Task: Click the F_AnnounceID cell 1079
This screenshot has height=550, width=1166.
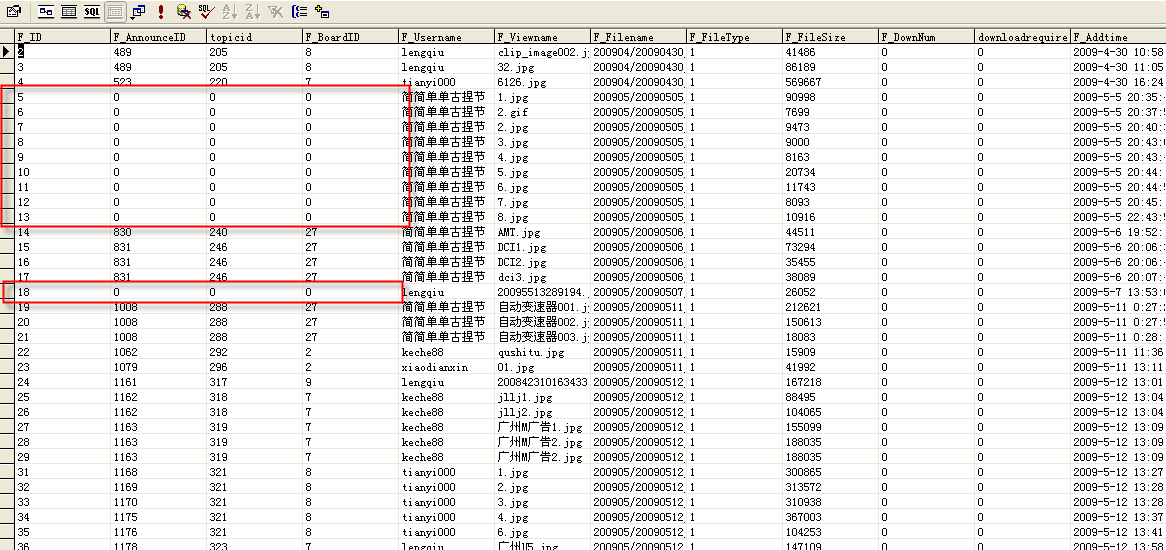Action: 158,366
